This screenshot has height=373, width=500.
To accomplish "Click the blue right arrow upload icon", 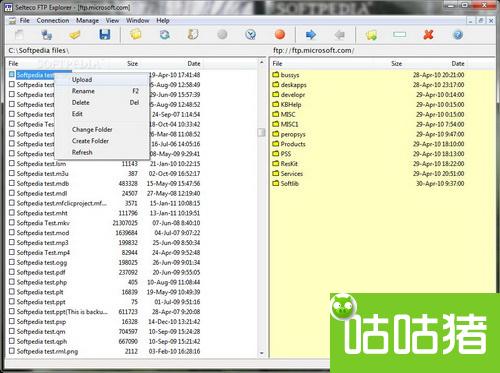I will coord(311,35).
